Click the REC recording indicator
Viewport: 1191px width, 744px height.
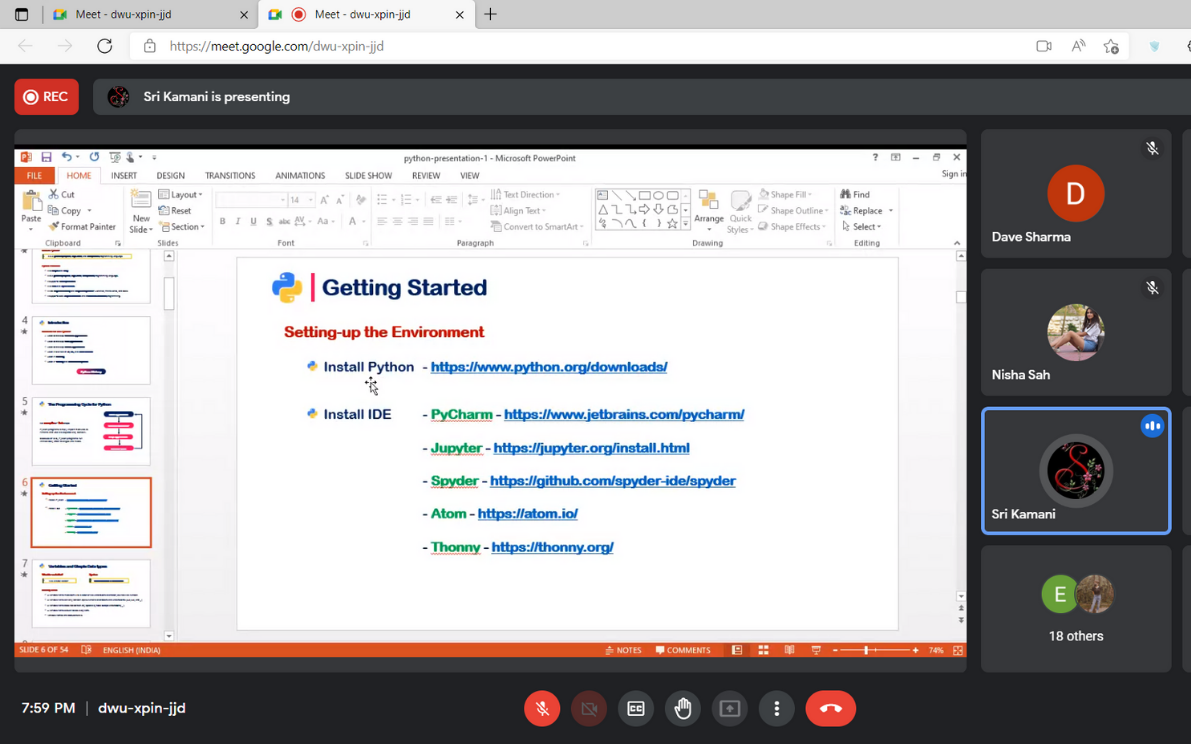tap(47, 97)
